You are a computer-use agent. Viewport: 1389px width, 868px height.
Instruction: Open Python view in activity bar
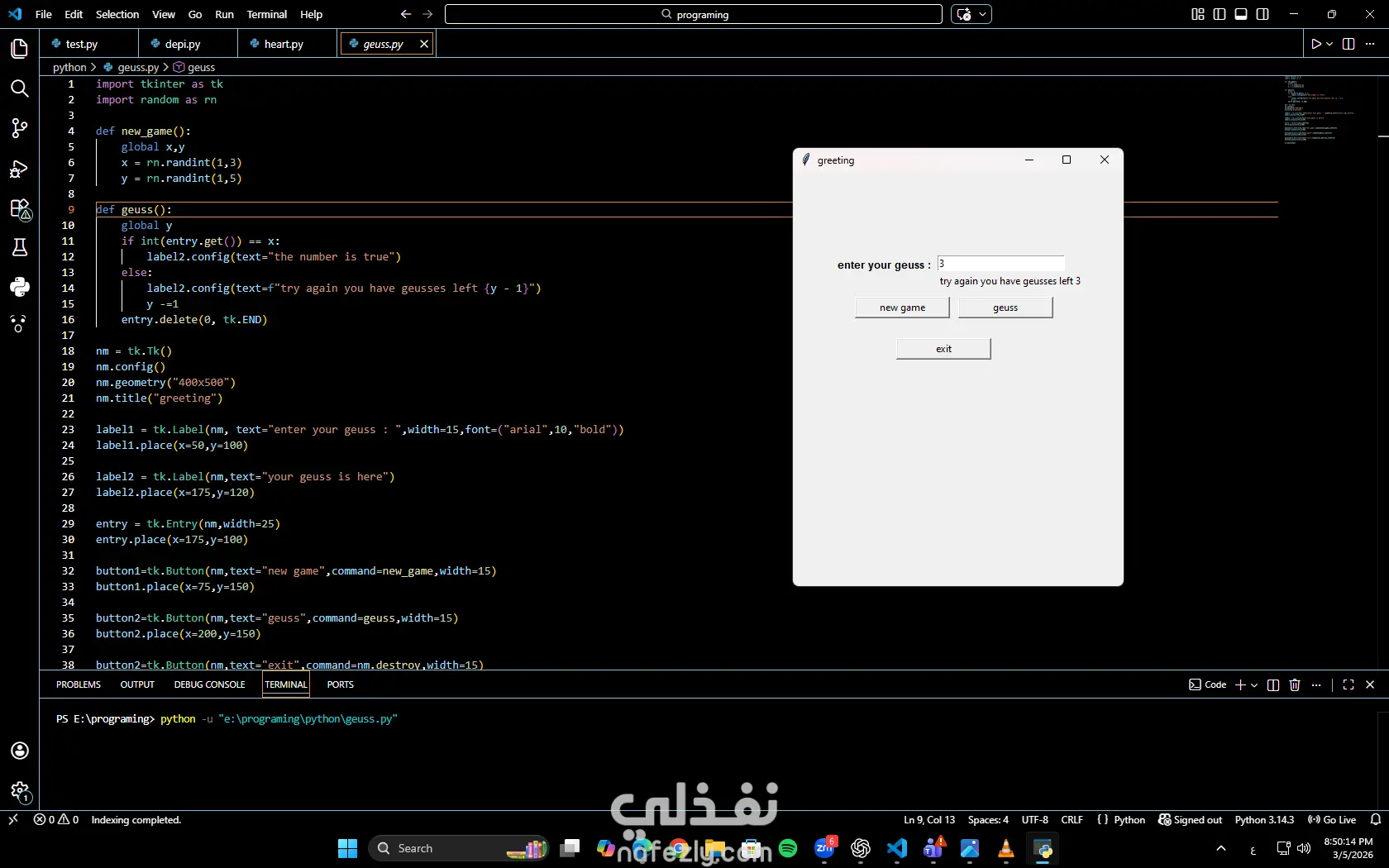coord(20,287)
